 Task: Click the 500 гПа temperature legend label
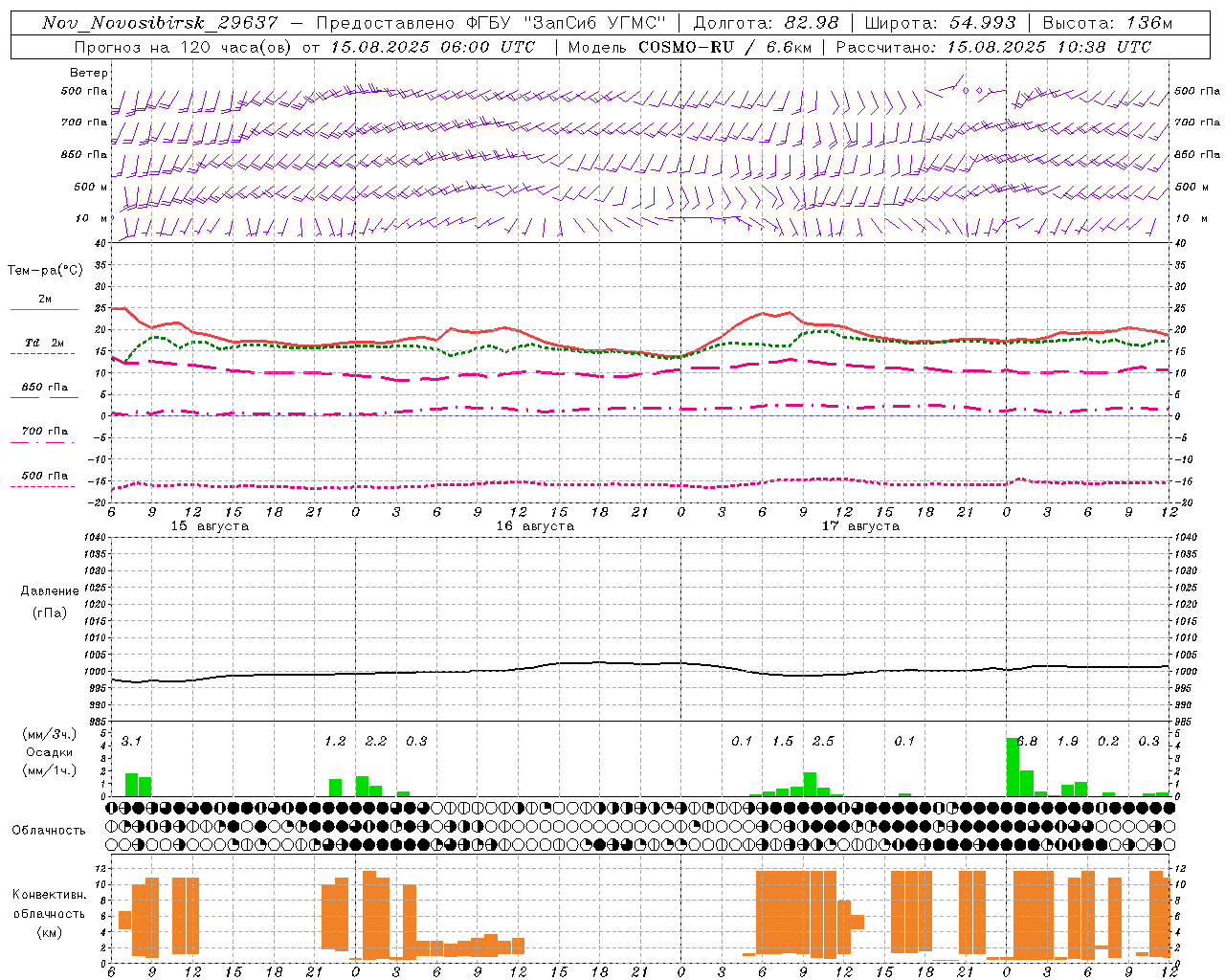tap(44, 476)
